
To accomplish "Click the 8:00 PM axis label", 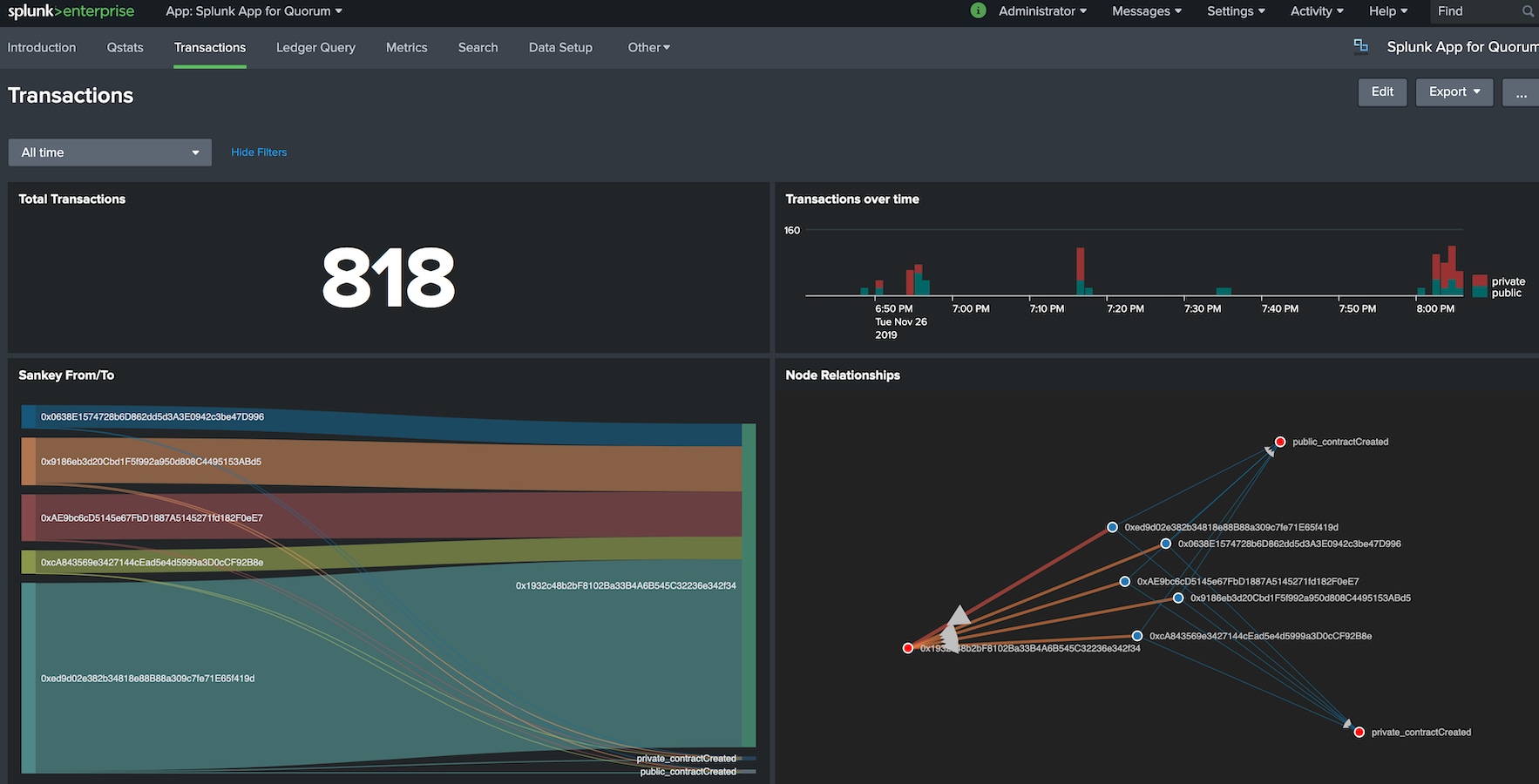I will [1435, 308].
